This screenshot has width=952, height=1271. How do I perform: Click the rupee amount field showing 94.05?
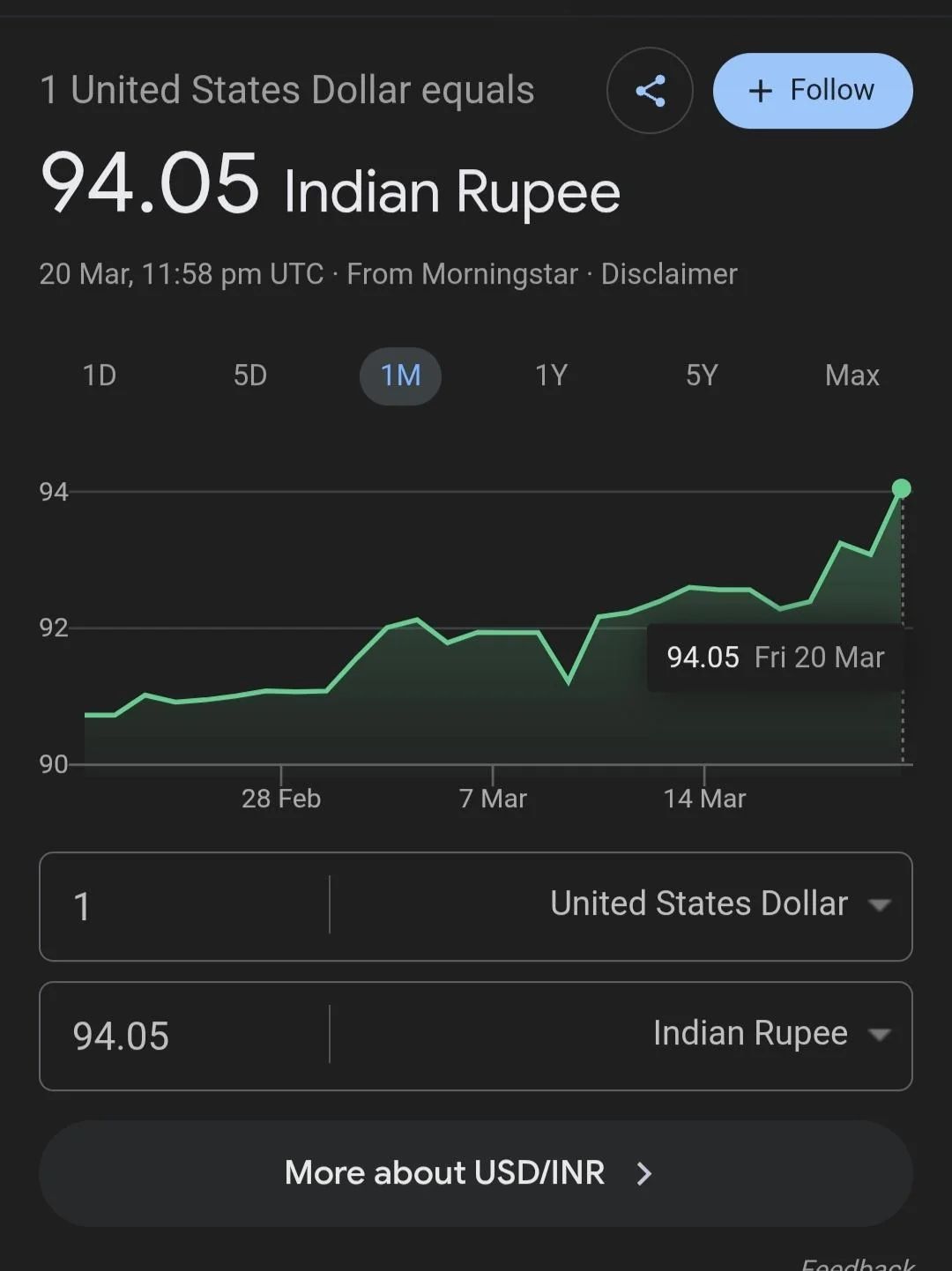point(185,1036)
